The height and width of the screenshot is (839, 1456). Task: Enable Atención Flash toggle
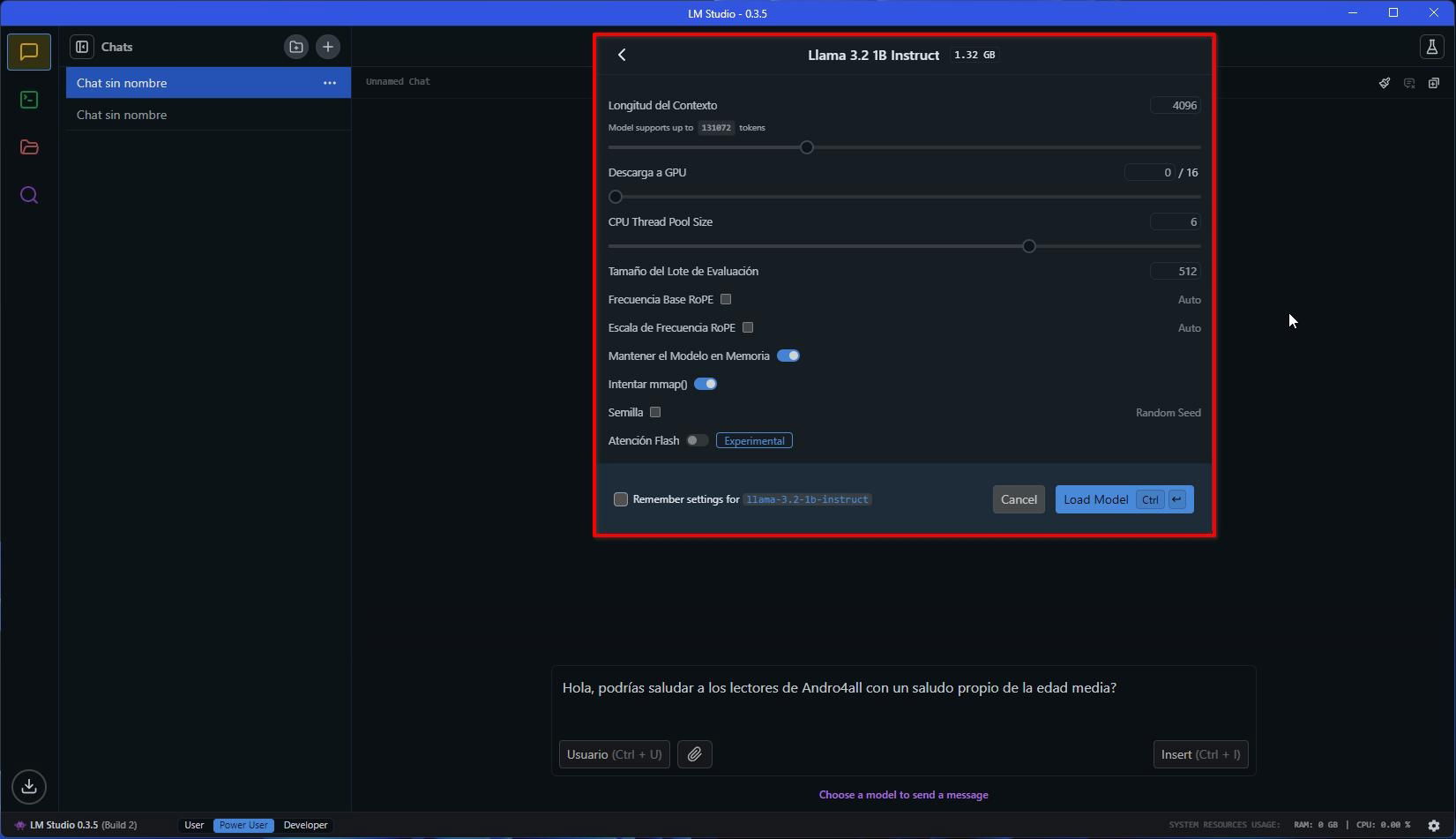pos(698,440)
